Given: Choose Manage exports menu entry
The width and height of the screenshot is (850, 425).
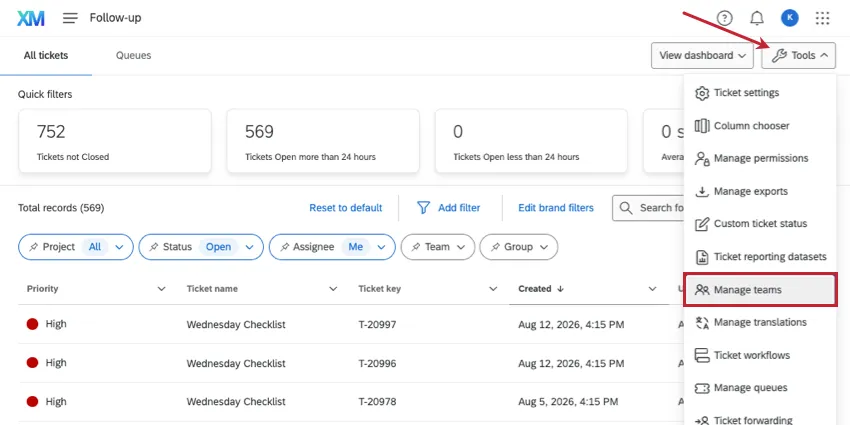Looking at the screenshot, I should tap(760, 191).
